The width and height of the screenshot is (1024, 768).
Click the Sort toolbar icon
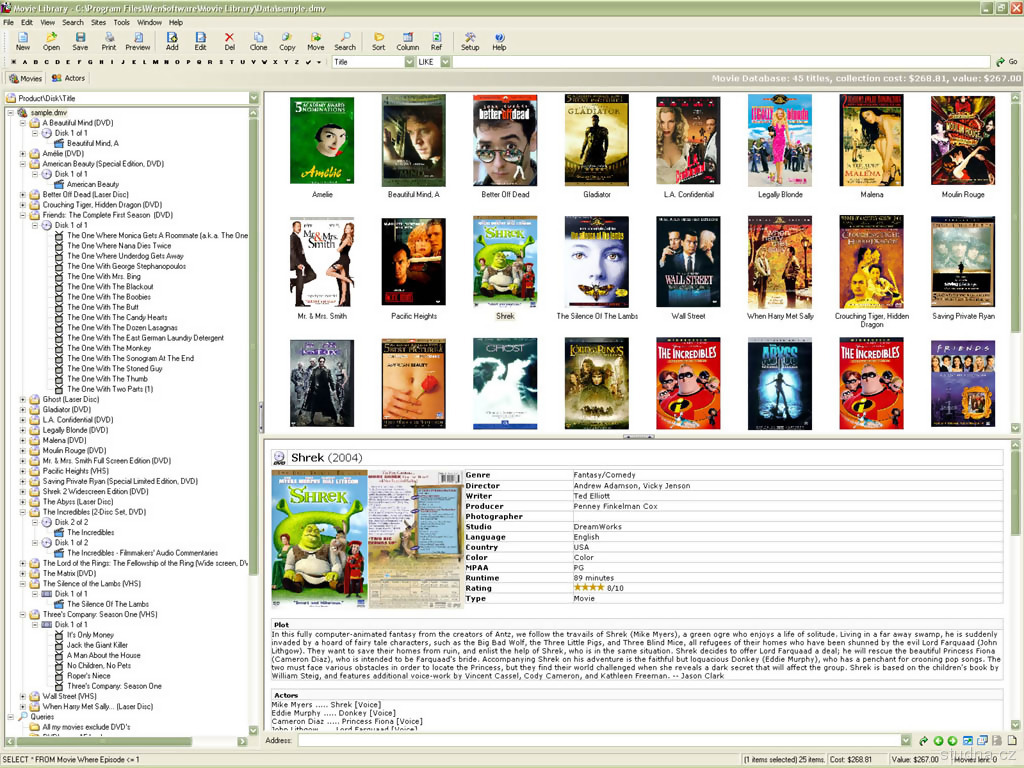coord(378,40)
